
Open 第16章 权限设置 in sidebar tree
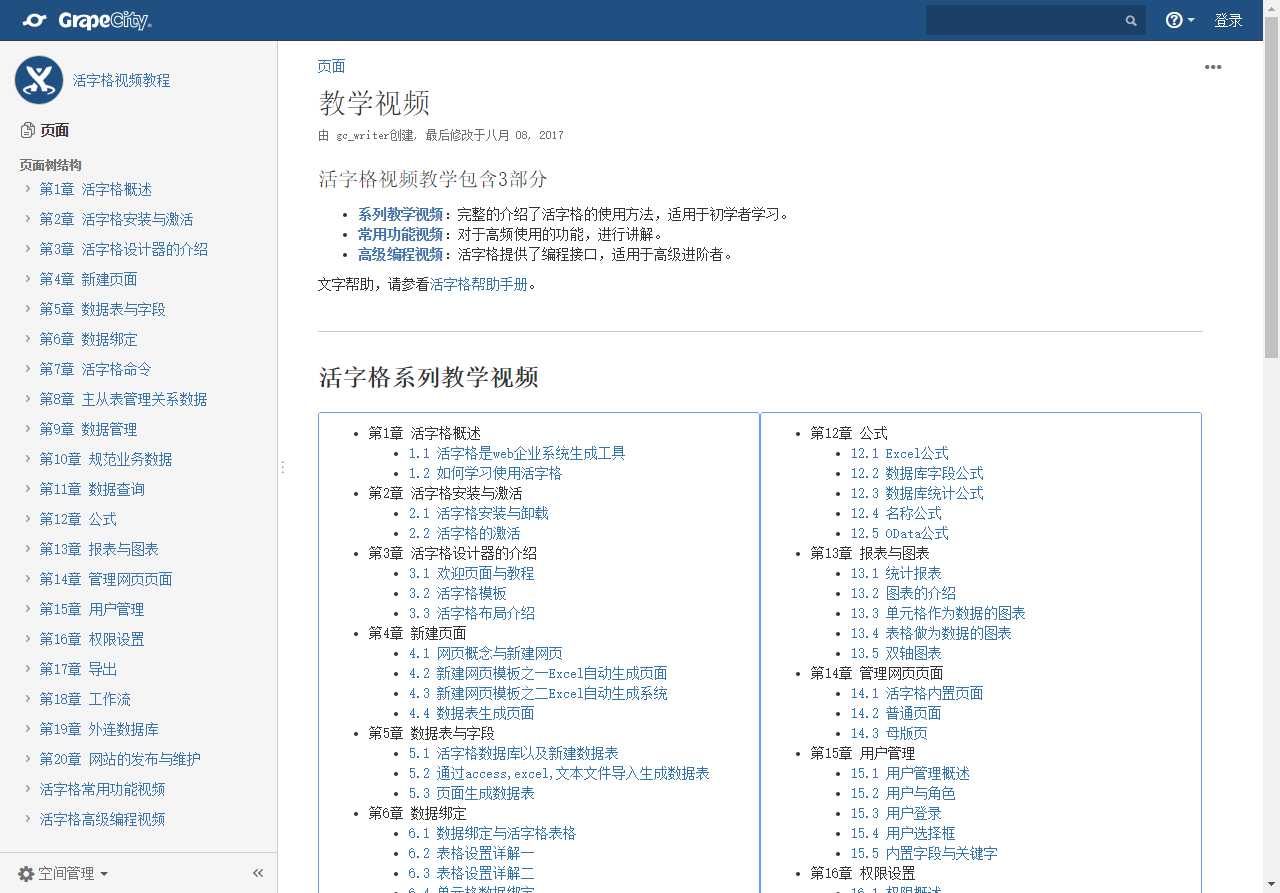pyautogui.click(x=92, y=639)
